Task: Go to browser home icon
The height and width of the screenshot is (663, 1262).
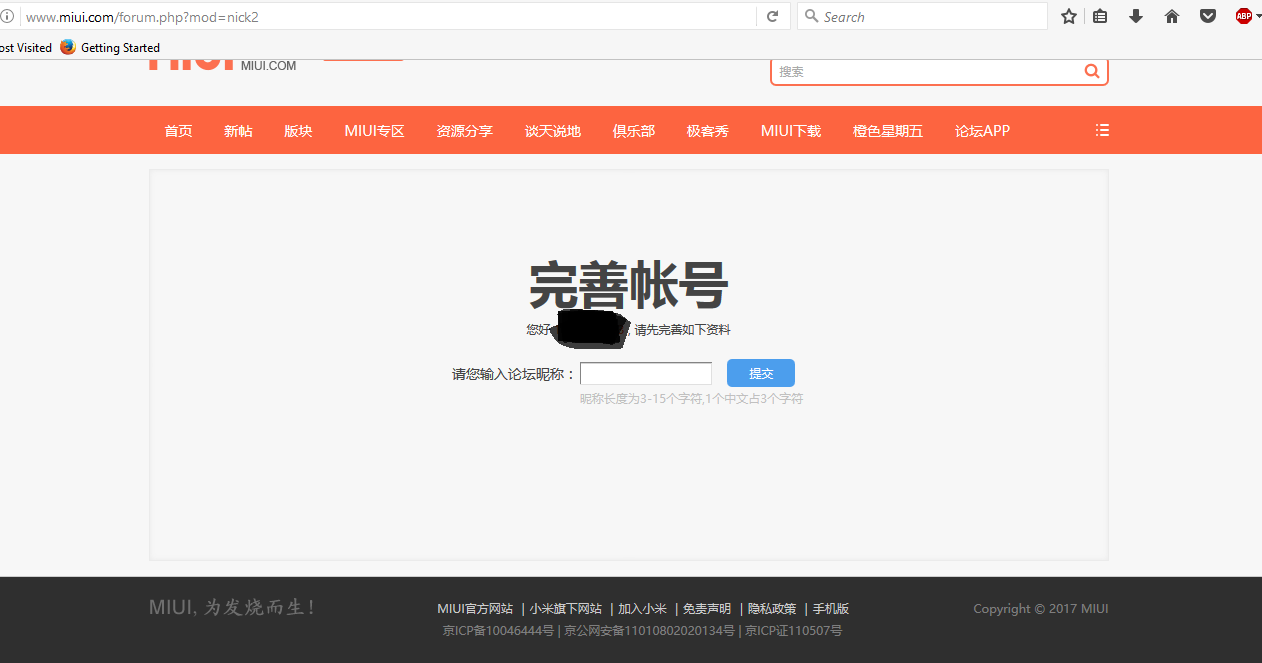Action: (x=1172, y=17)
